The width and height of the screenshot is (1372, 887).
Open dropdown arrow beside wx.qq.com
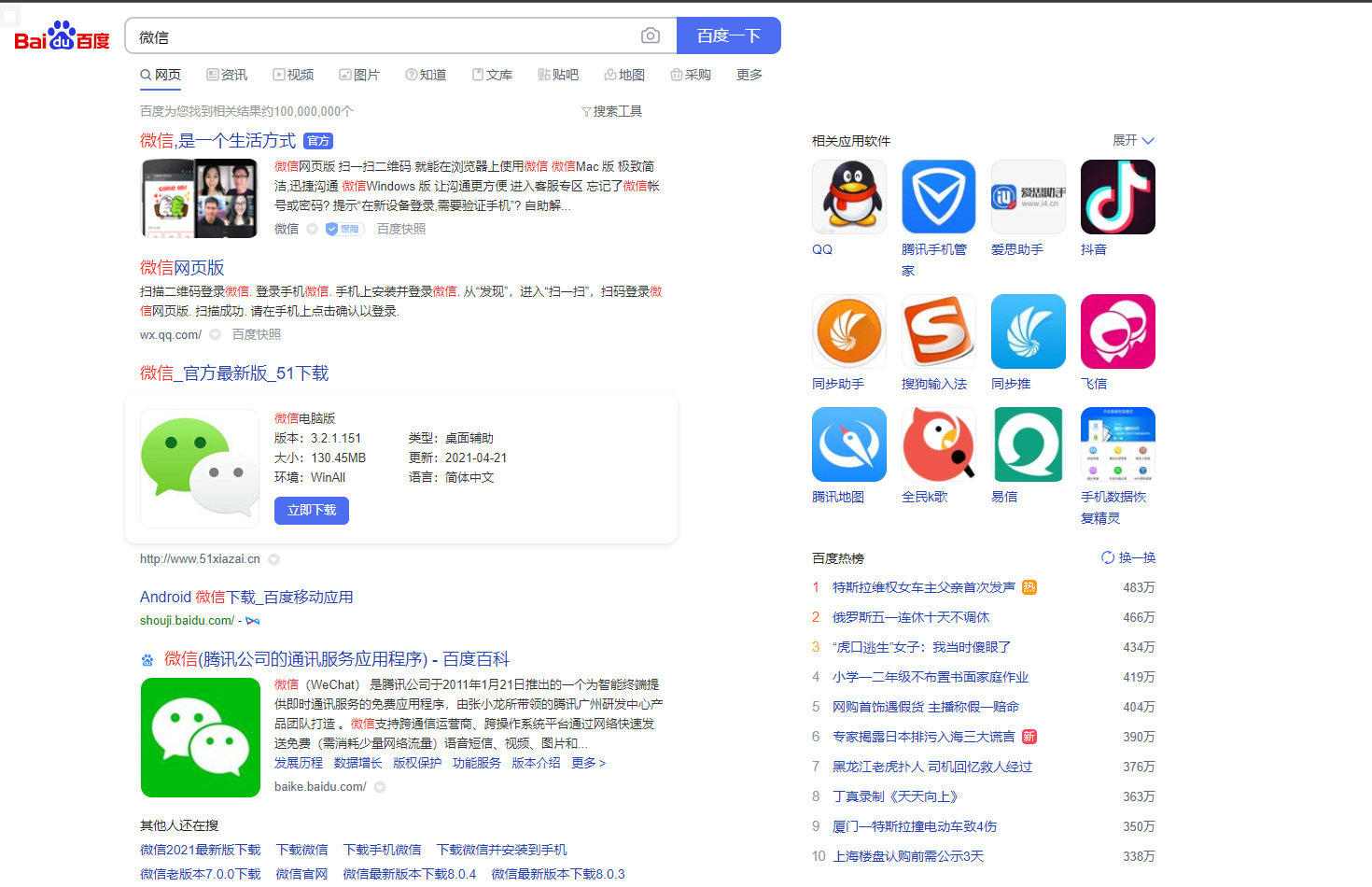point(215,334)
